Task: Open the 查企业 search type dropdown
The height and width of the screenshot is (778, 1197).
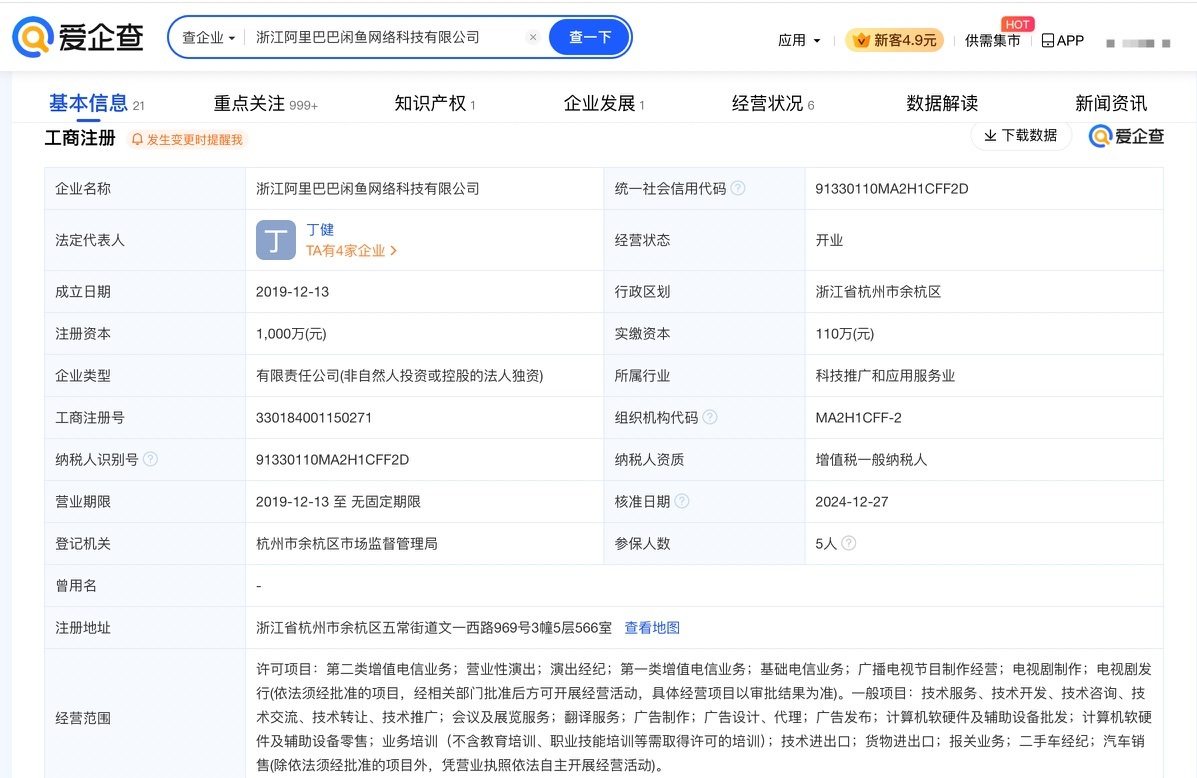Action: (x=208, y=38)
